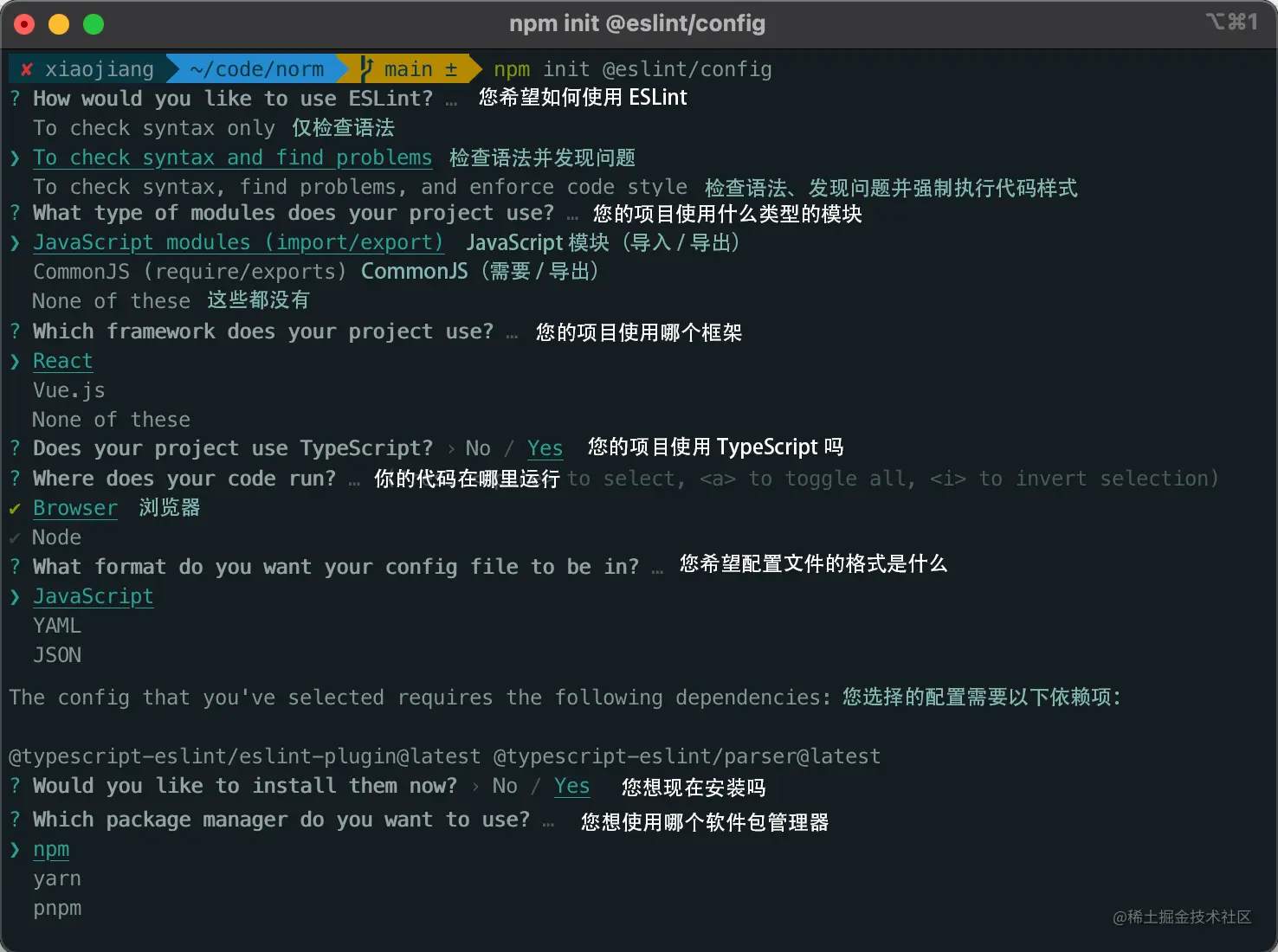Click 'No' for the TypeScript question
1278x952 pixels.
coord(478,448)
